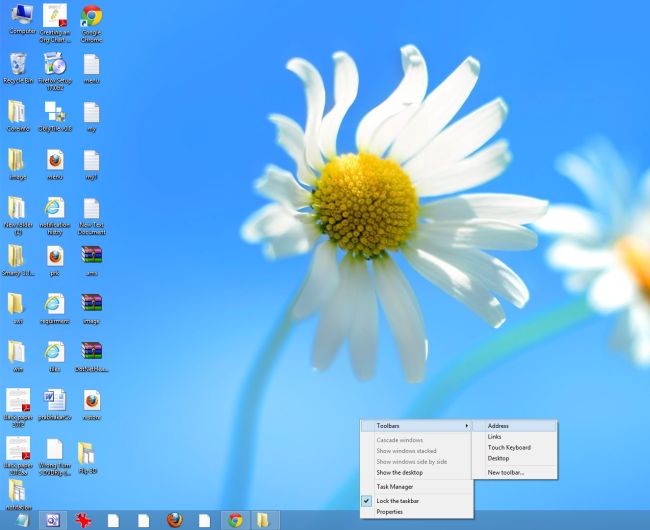
Task: Open Task Manager from the context menu
Action: click(417, 486)
